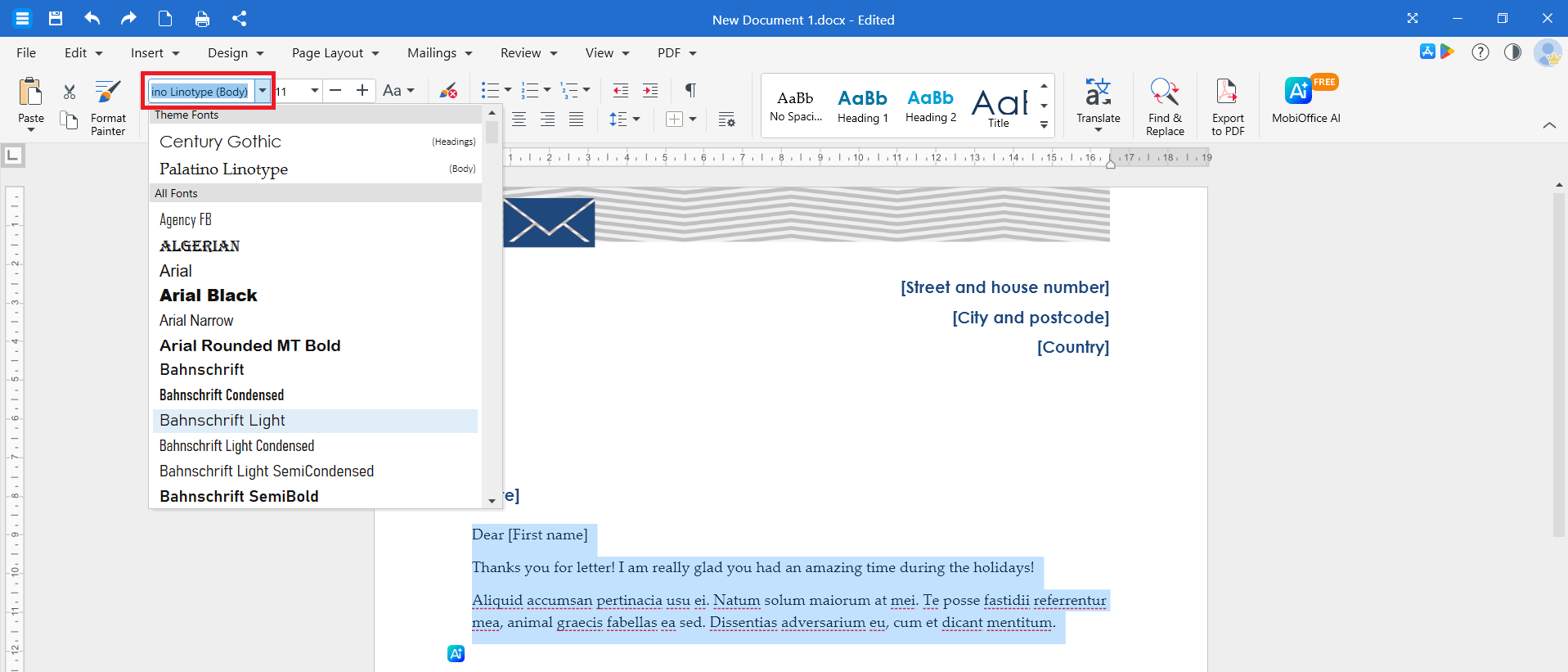The height and width of the screenshot is (672, 1568).
Task: Open the hamburger main menu
Action: (22, 18)
